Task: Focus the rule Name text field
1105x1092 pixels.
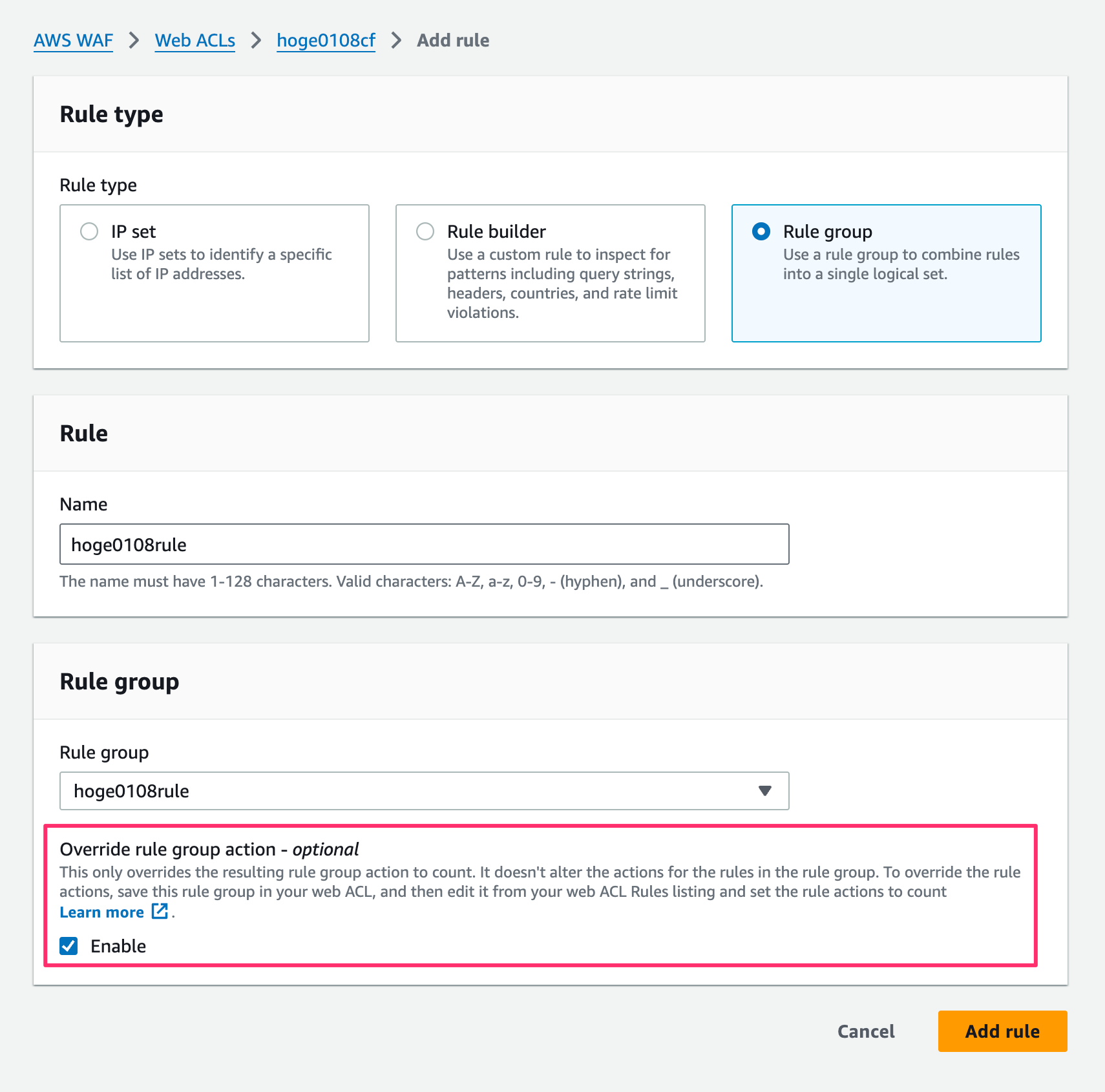Action: (x=424, y=544)
